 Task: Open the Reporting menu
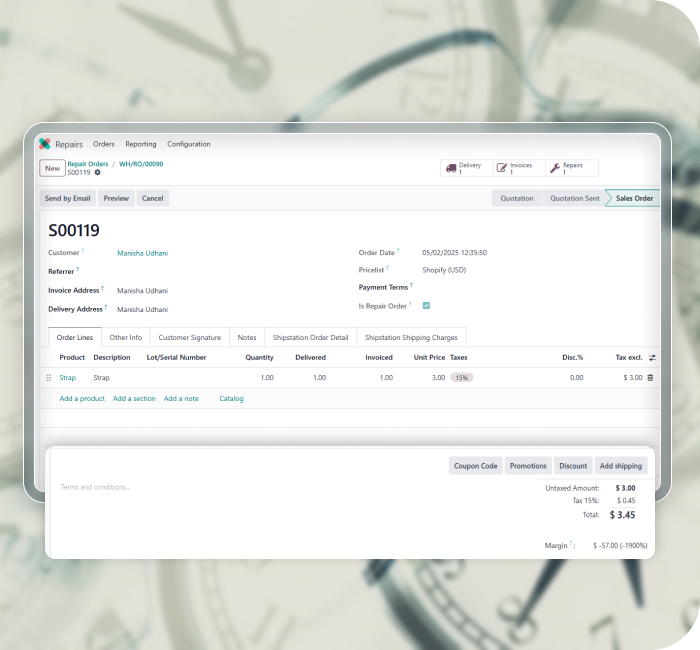(x=141, y=144)
